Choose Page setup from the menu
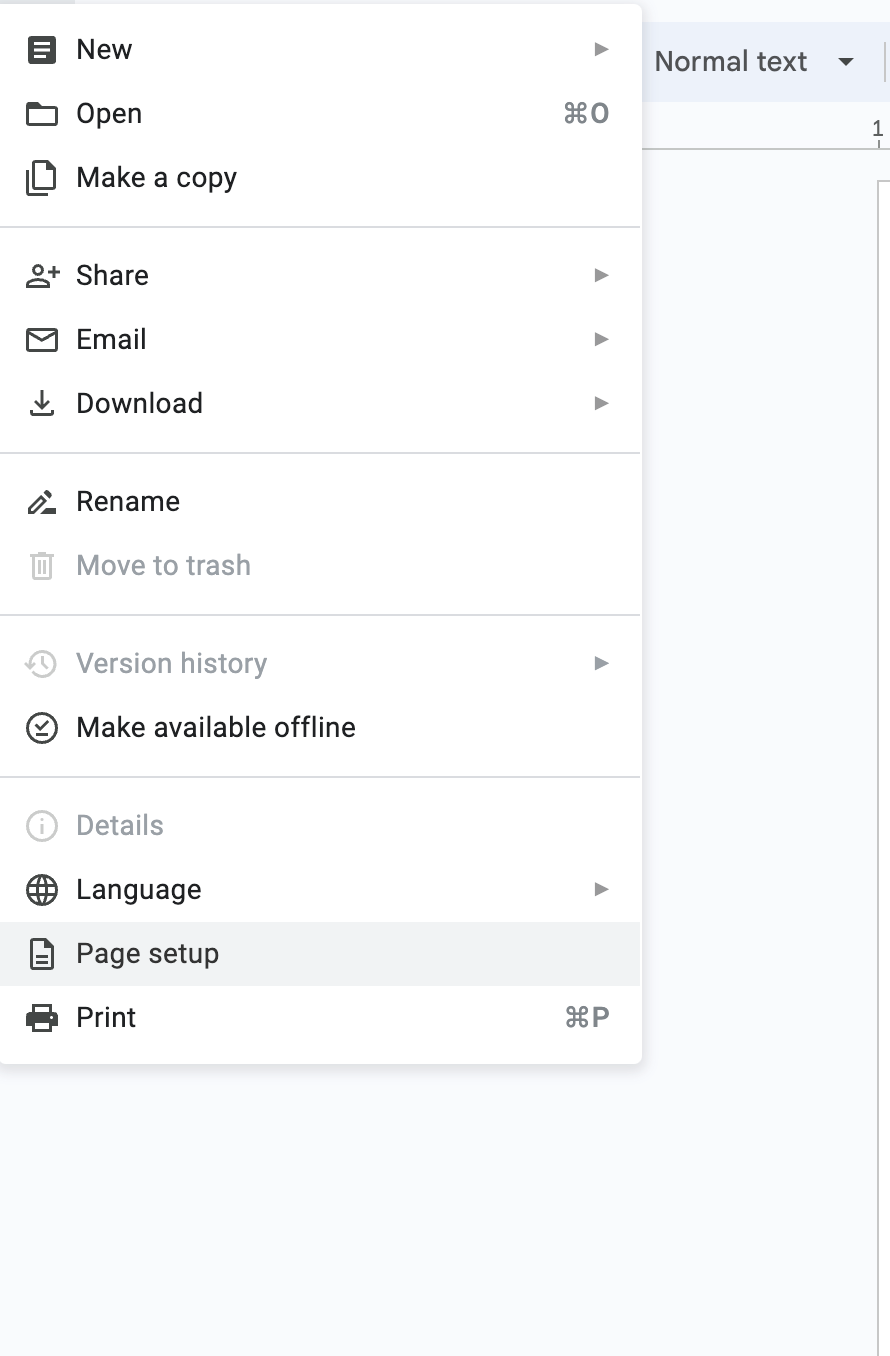This screenshot has width=890, height=1356. [320, 954]
